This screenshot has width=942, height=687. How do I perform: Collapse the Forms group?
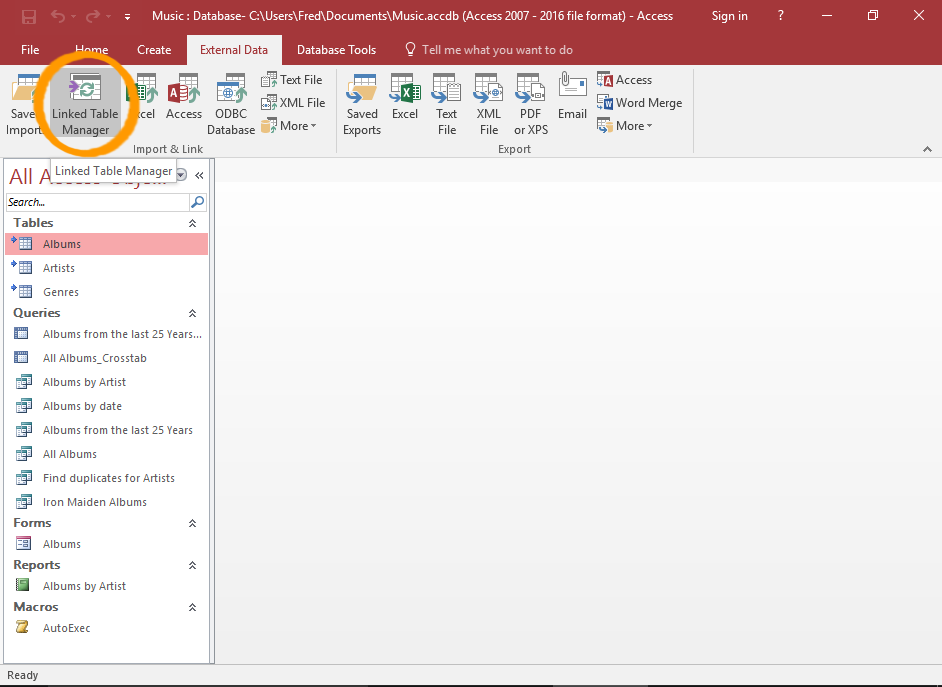(x=192, y=524)
